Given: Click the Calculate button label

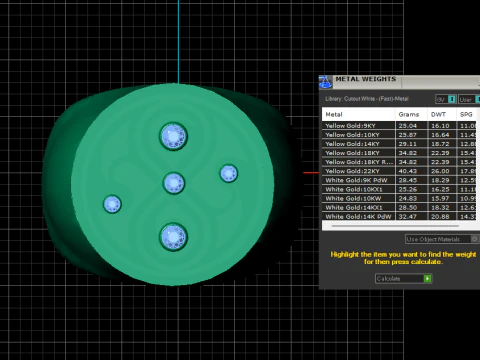Looking at the screenshot, I should [x=388, y=279].
